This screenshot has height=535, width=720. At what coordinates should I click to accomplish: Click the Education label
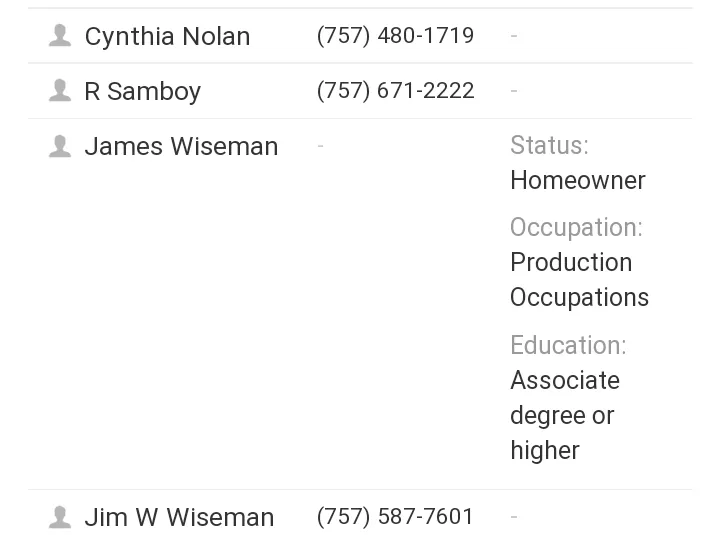(x=568, y=345)
